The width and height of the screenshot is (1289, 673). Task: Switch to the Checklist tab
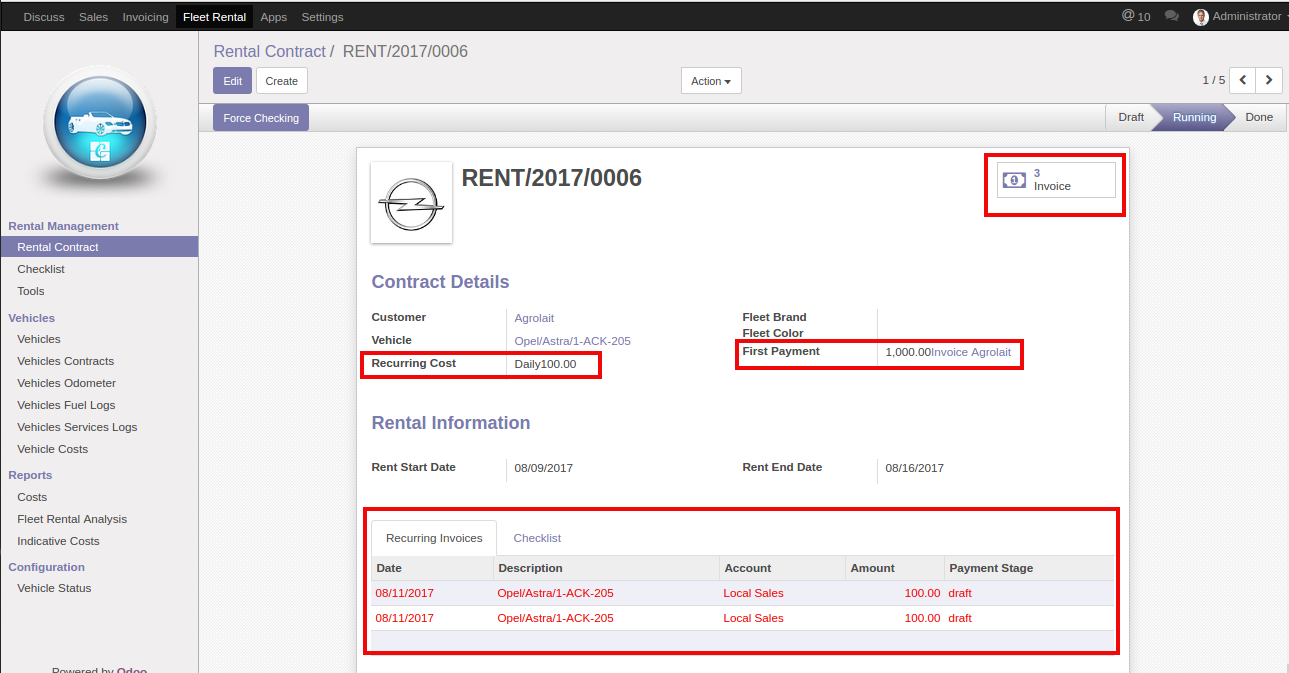pyautogui.click(x=537, y=538)
